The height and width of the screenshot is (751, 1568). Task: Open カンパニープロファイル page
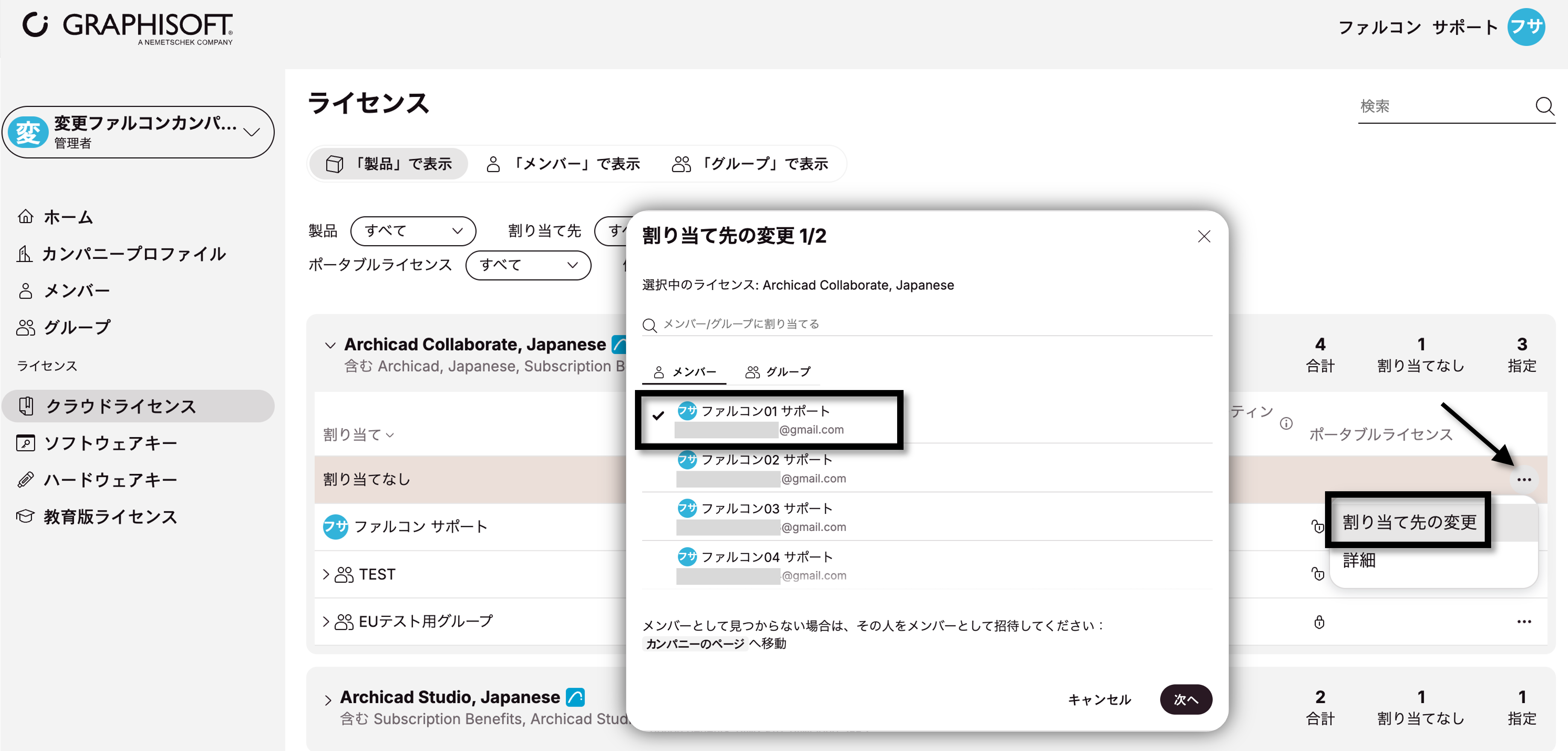(x=122, y=253)
